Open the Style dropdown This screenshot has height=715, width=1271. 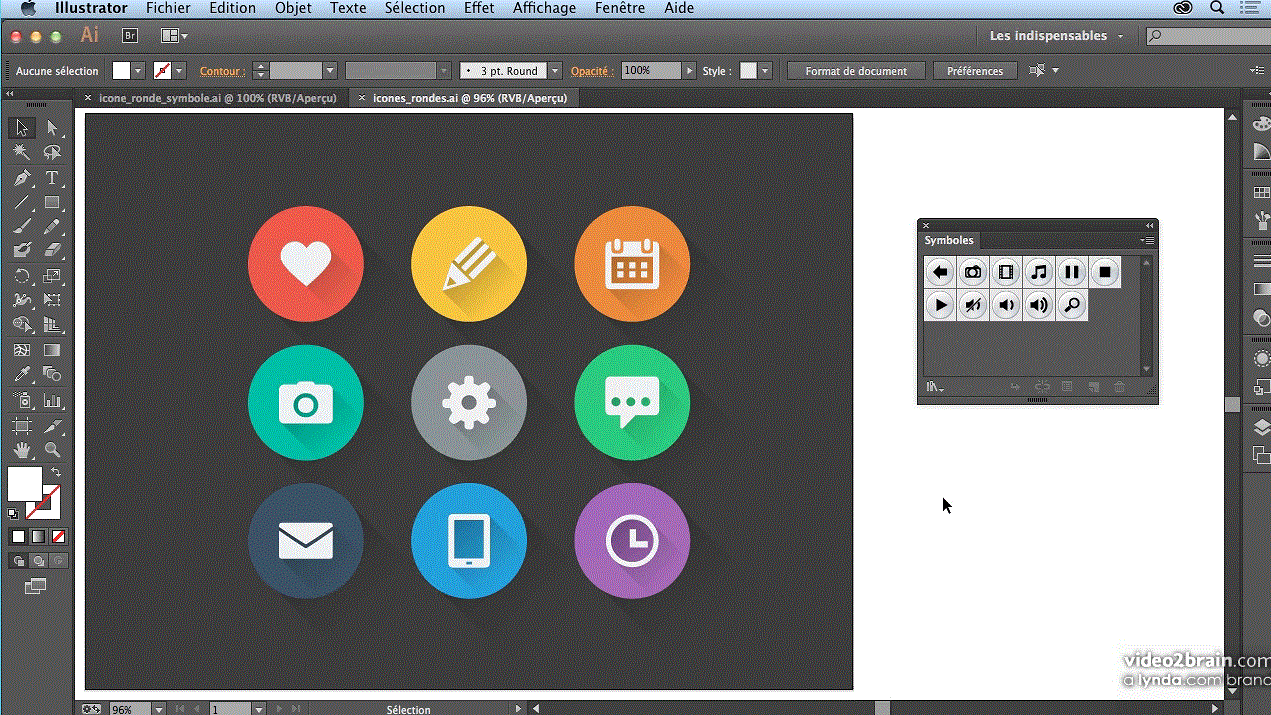click(x=765, y=71)
